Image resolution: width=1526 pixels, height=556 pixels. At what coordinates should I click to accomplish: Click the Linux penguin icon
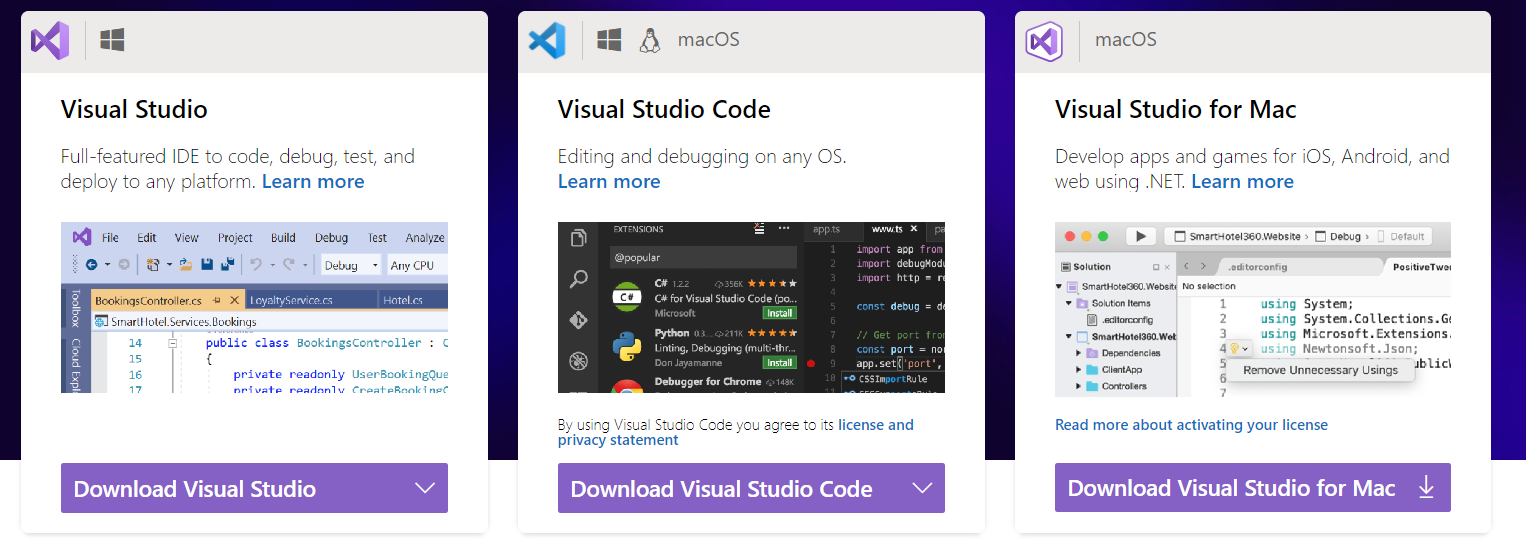coord(651,41)
